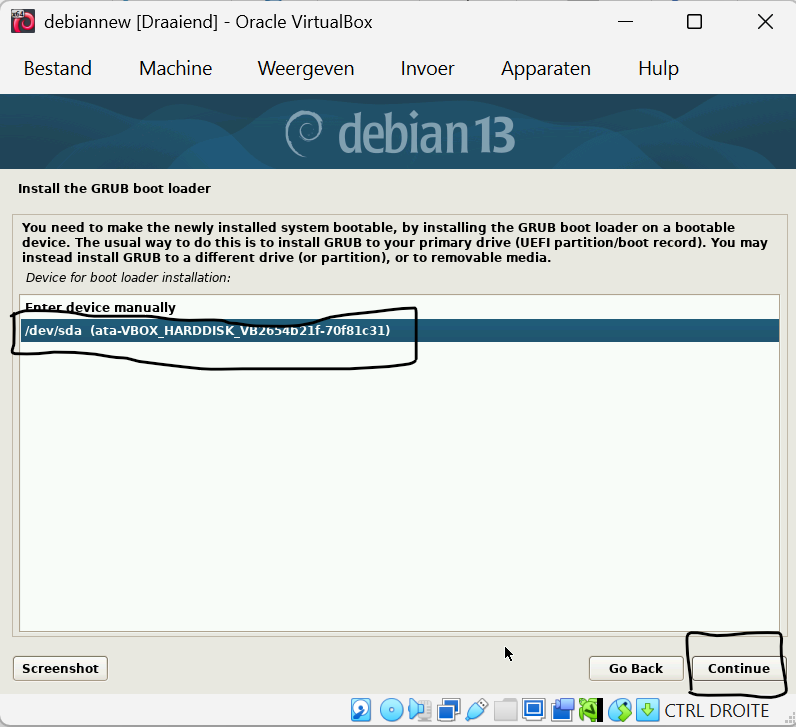The image size is (796, 727).
Task: Click the shared folders status icon
Action: point(506,710)
